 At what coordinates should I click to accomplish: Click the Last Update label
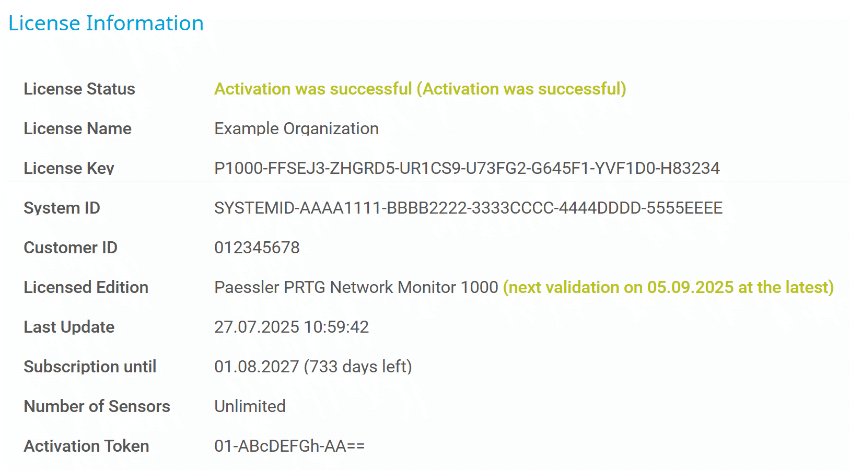(x=69, y=327)
